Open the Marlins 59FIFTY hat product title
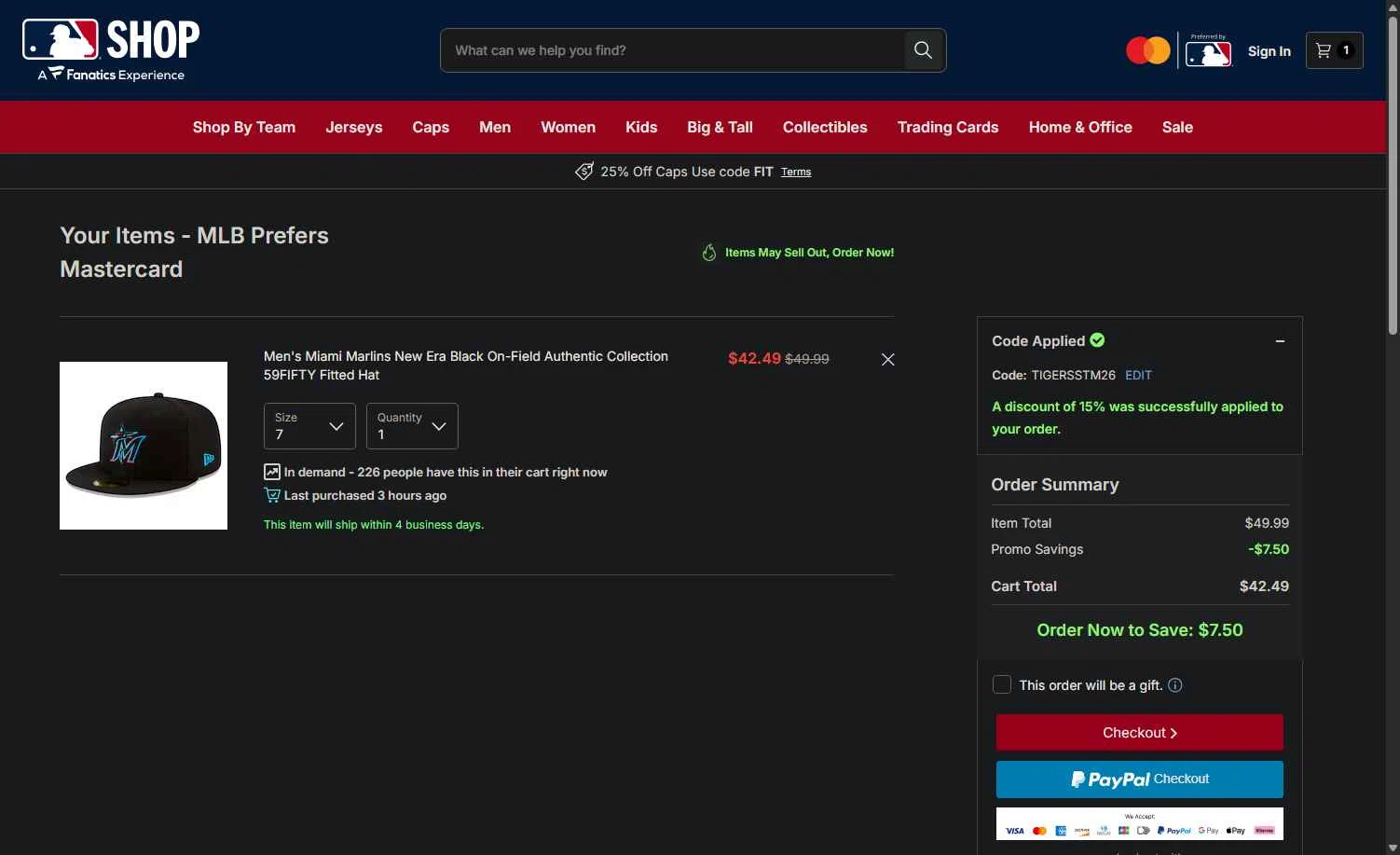The width and height of the screenshot is (1400, 855). [466, 365]
